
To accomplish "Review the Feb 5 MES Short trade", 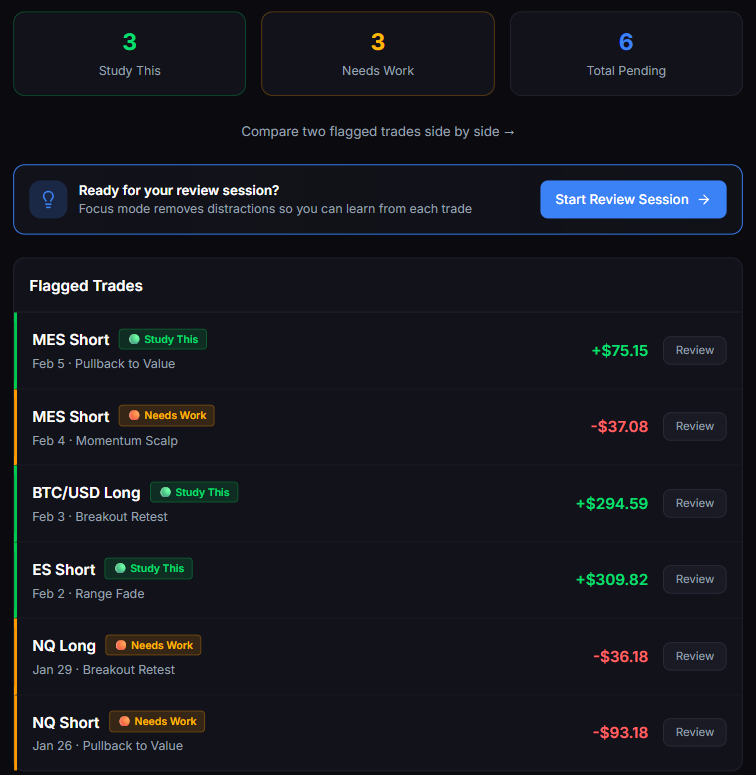I will tap(694, 350).
